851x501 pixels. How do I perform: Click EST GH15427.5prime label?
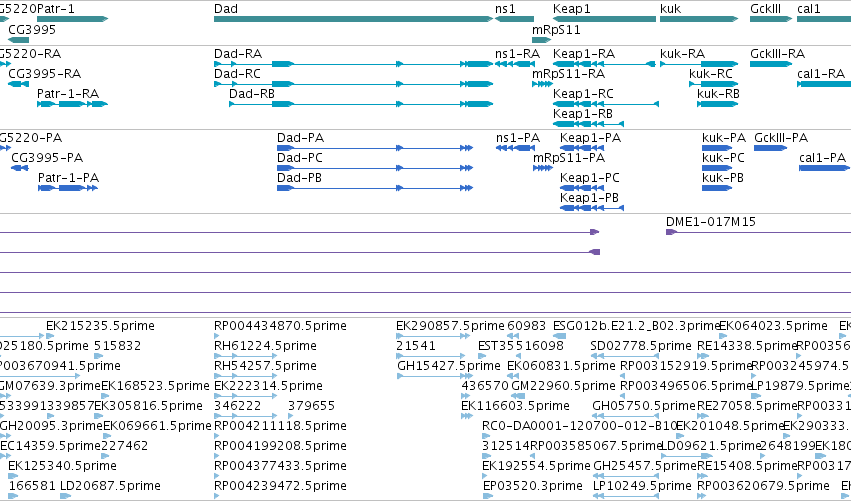[449, 366]
